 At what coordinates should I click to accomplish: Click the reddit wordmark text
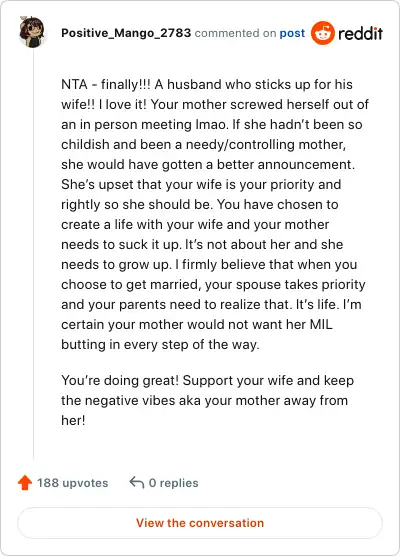[x=361, y=34]
